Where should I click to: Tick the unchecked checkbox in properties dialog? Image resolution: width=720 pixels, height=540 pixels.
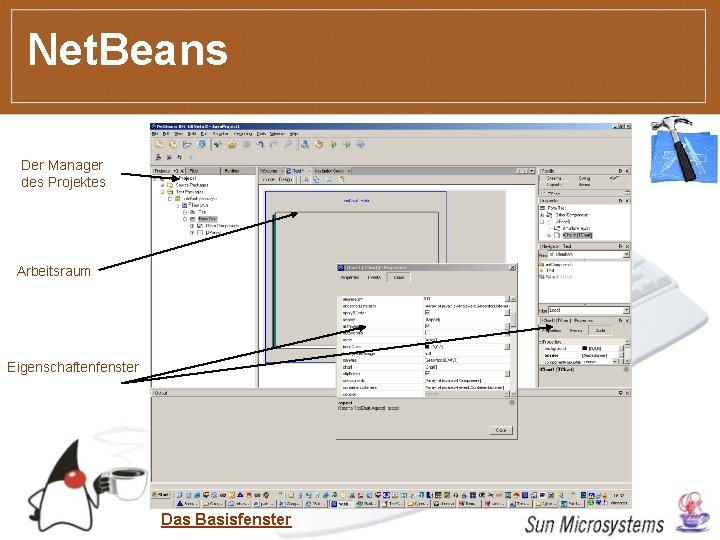click(x=428, y=332)
